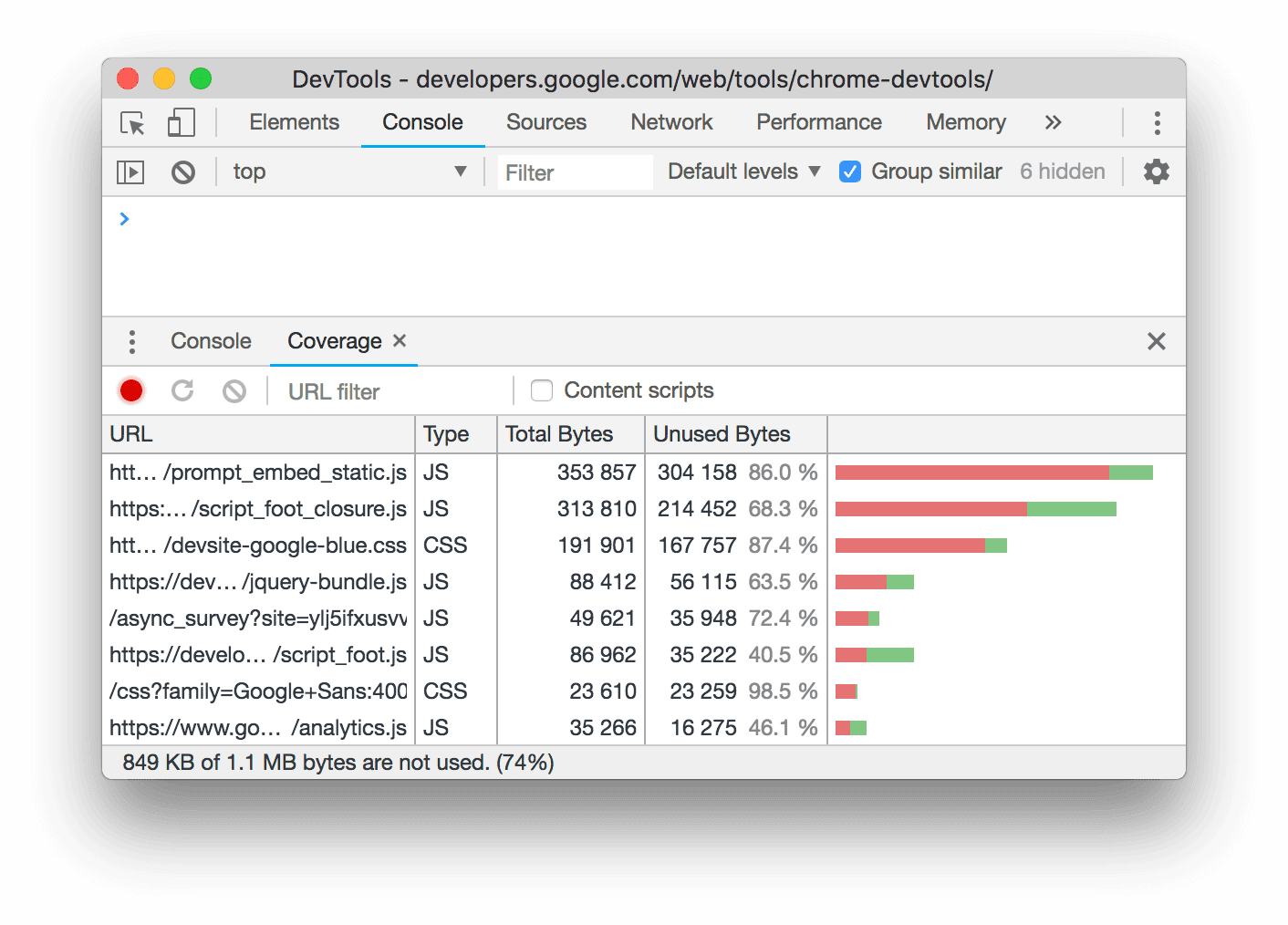Open the drawer options kebab menu
1288x925 pixels.
coord(131,341)
